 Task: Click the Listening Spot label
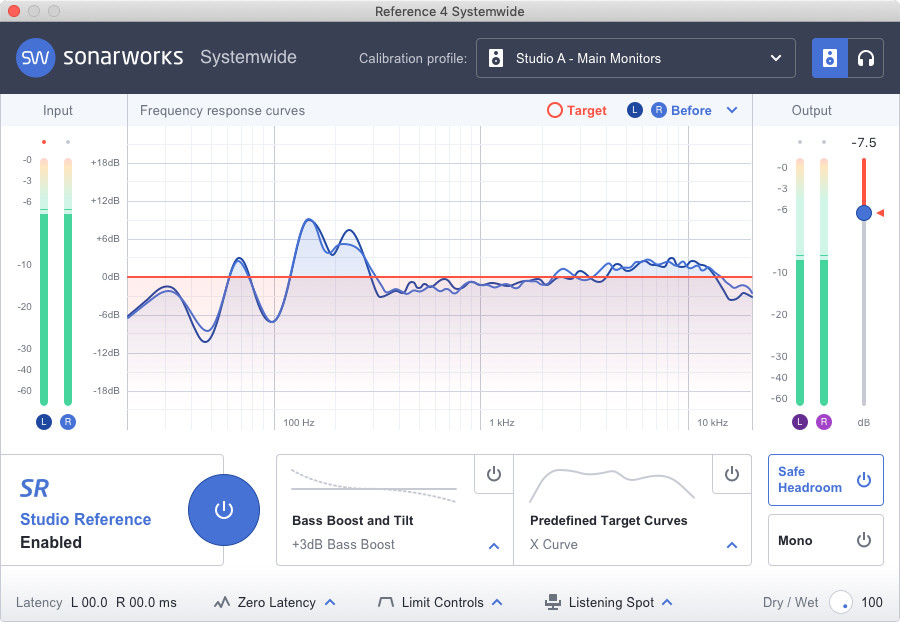pyautogui.click(x=611, y=602)
